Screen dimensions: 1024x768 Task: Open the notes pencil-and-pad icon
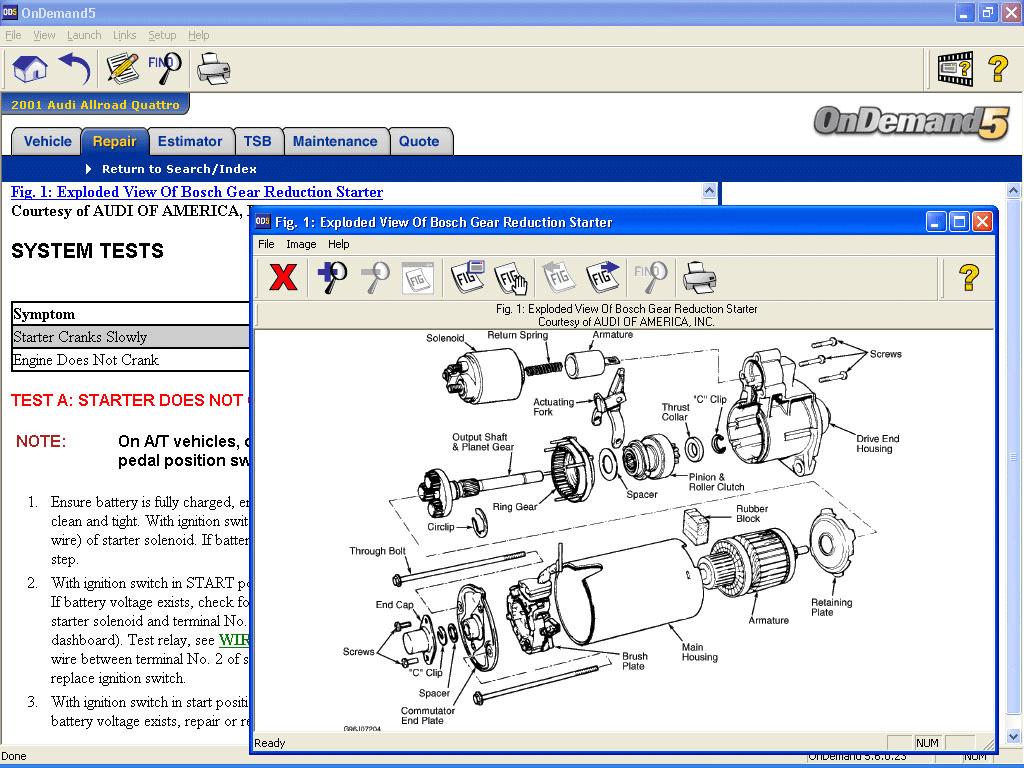(x=122, y=69)
